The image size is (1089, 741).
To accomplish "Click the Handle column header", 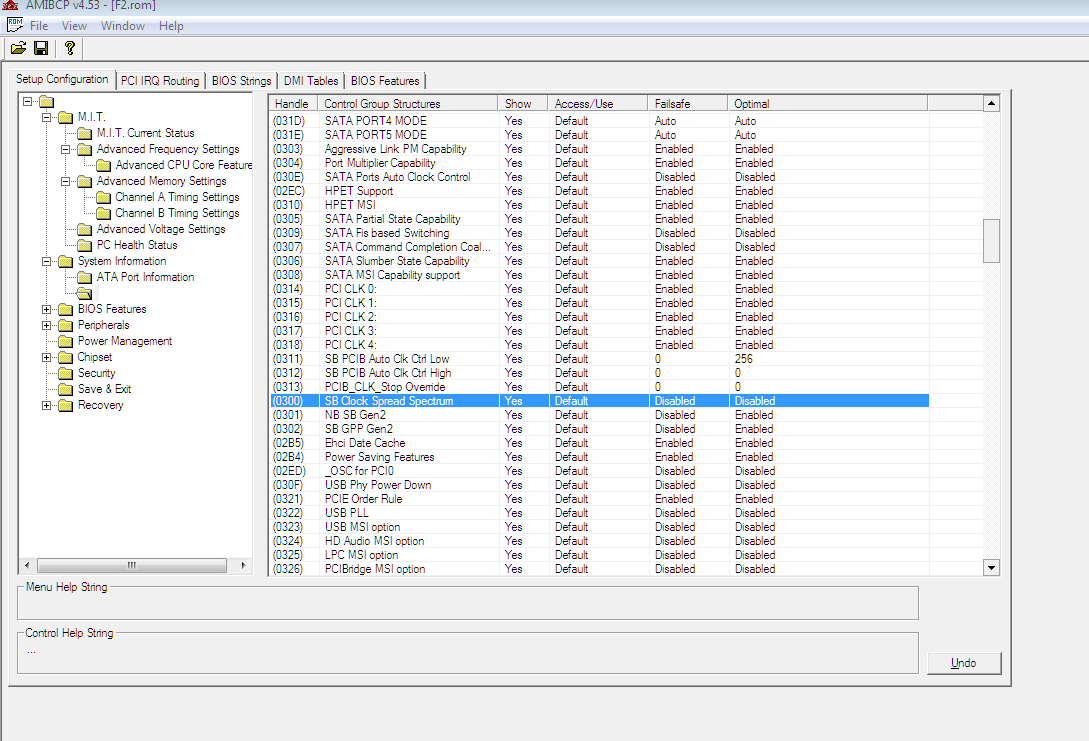I will coord(294,103).
